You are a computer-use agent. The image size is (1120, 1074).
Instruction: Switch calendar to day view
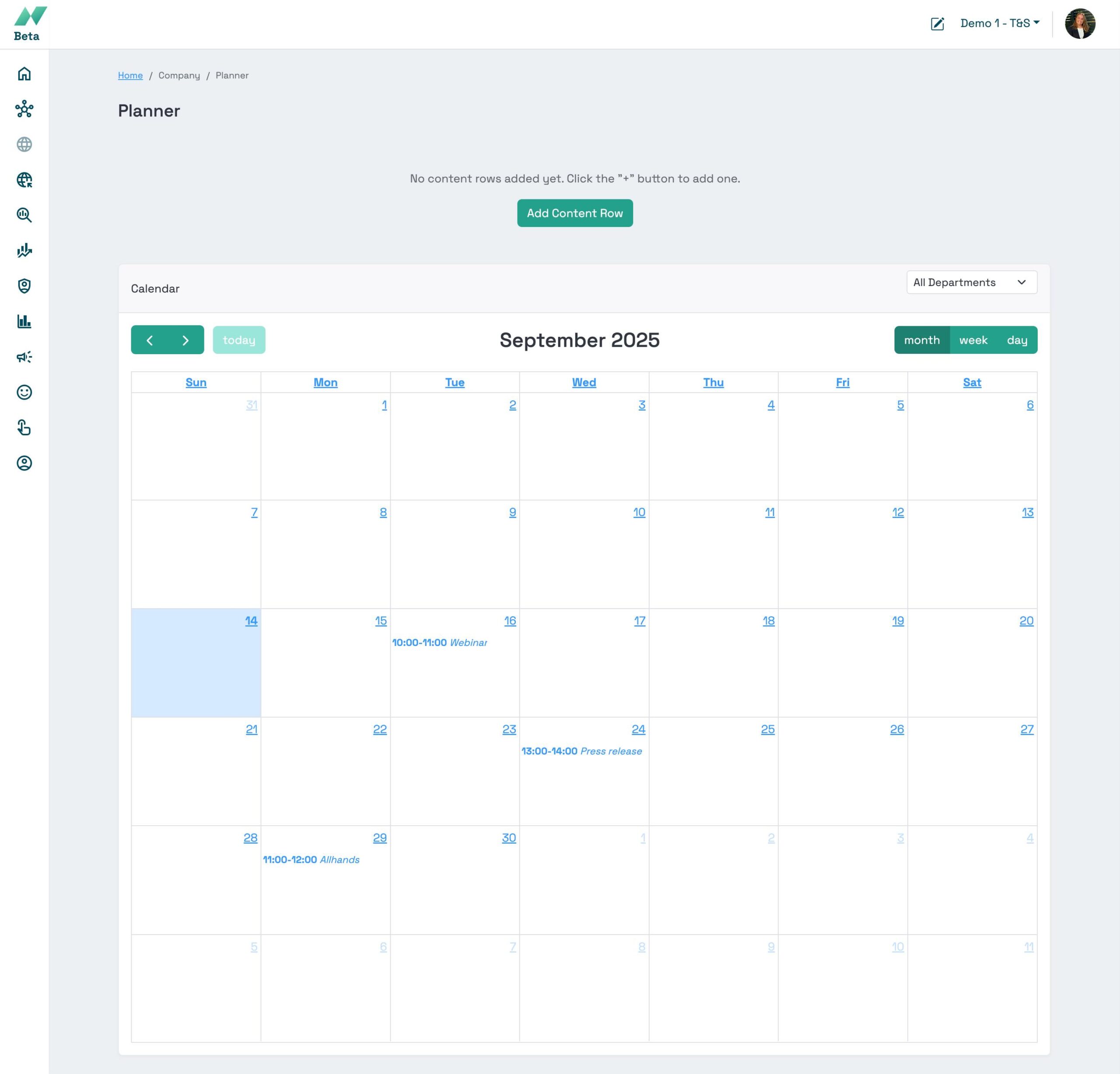pos(1017,340)
